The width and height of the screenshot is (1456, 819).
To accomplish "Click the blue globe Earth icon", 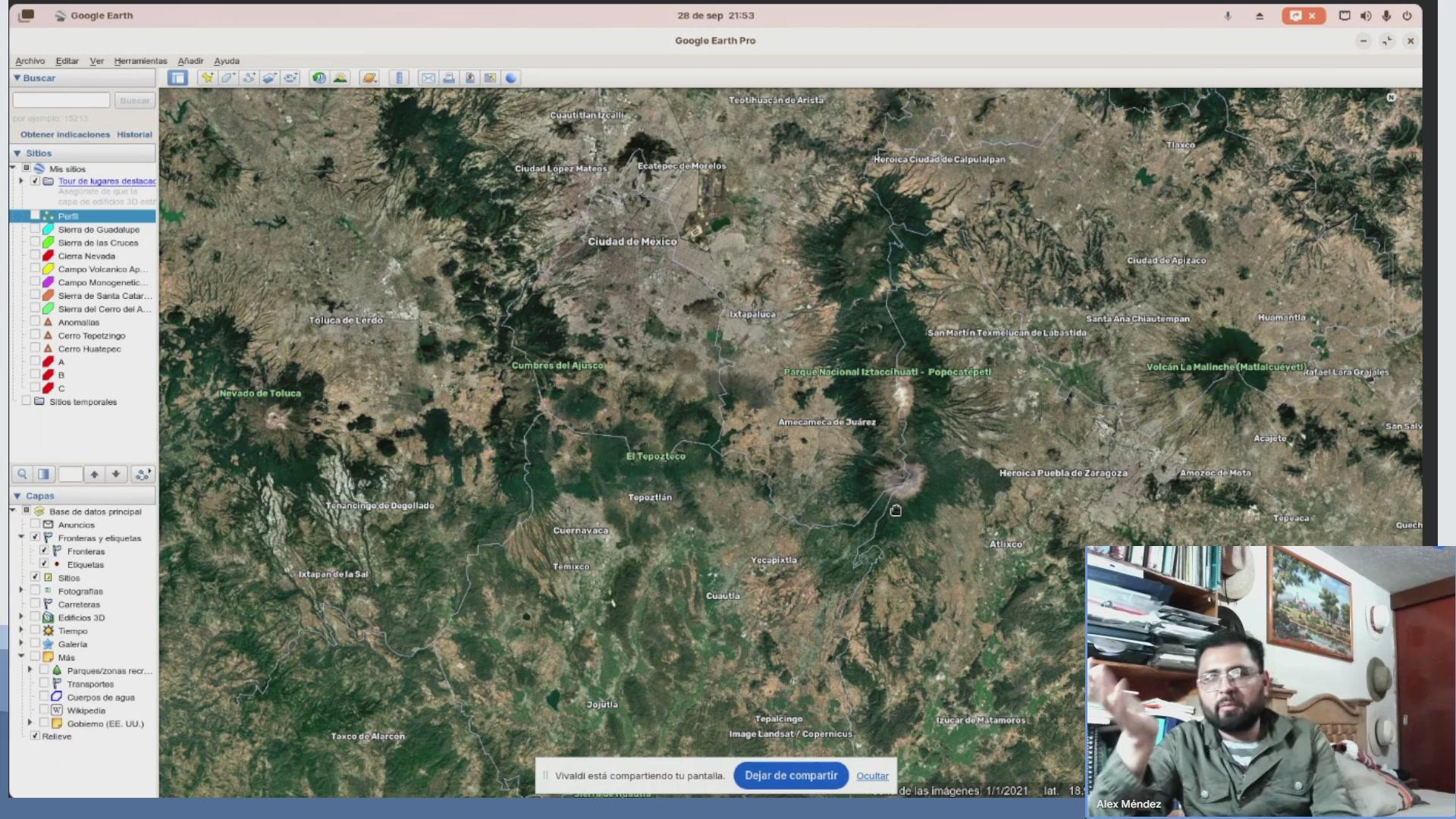I will click(x=511, y=78).
